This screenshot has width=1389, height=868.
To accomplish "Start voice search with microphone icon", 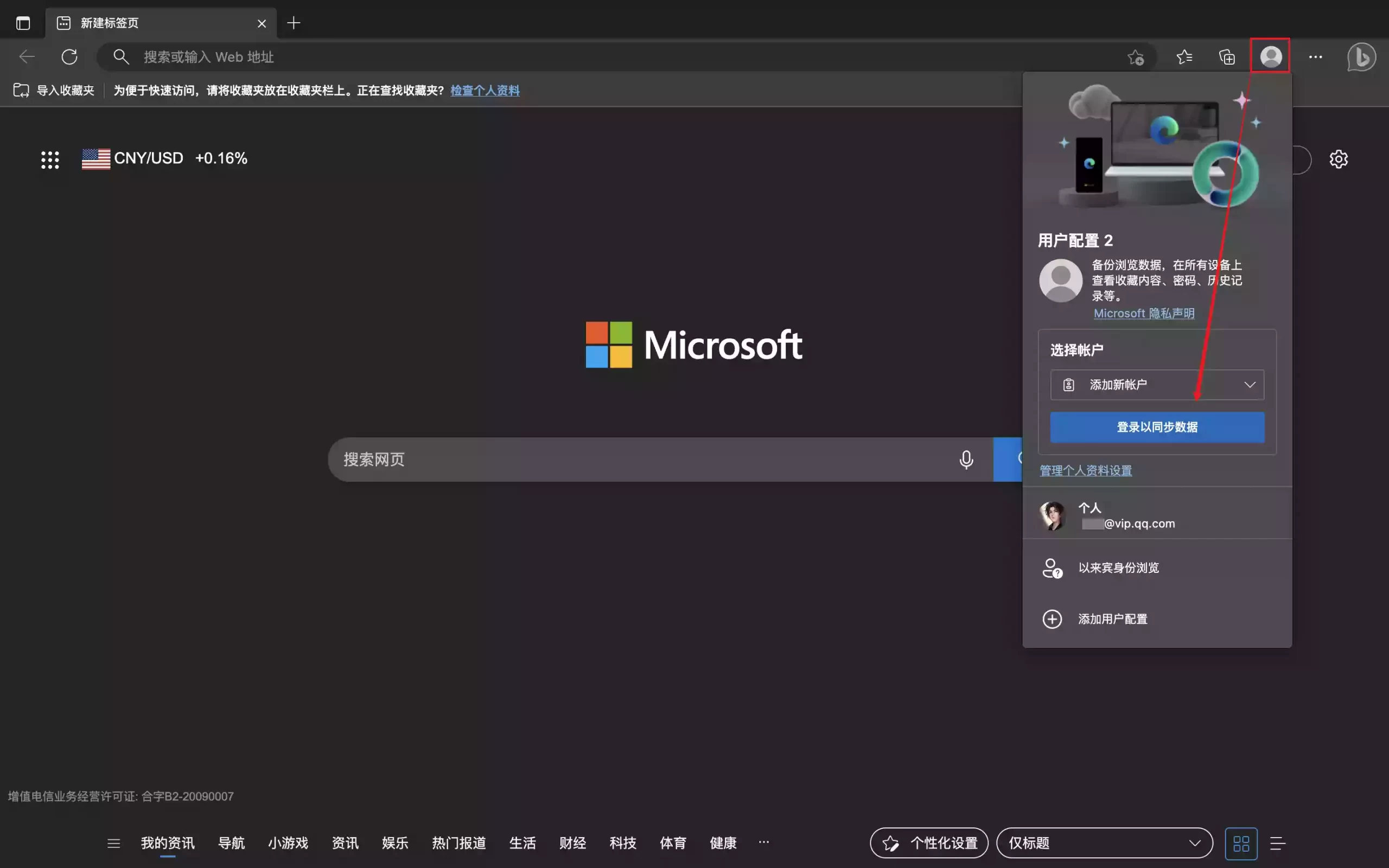I will (x=966, y=459).
